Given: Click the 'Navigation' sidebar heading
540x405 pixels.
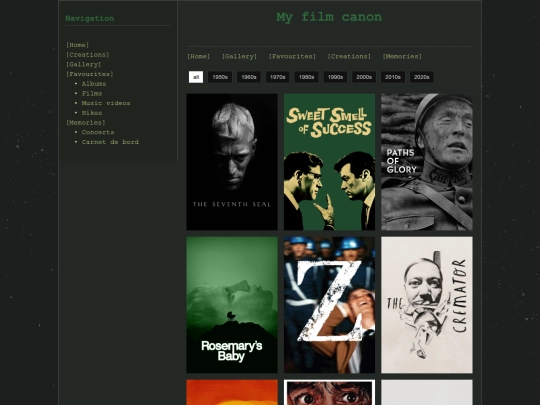Looking at the screenshot, I should tap(90, 19).
